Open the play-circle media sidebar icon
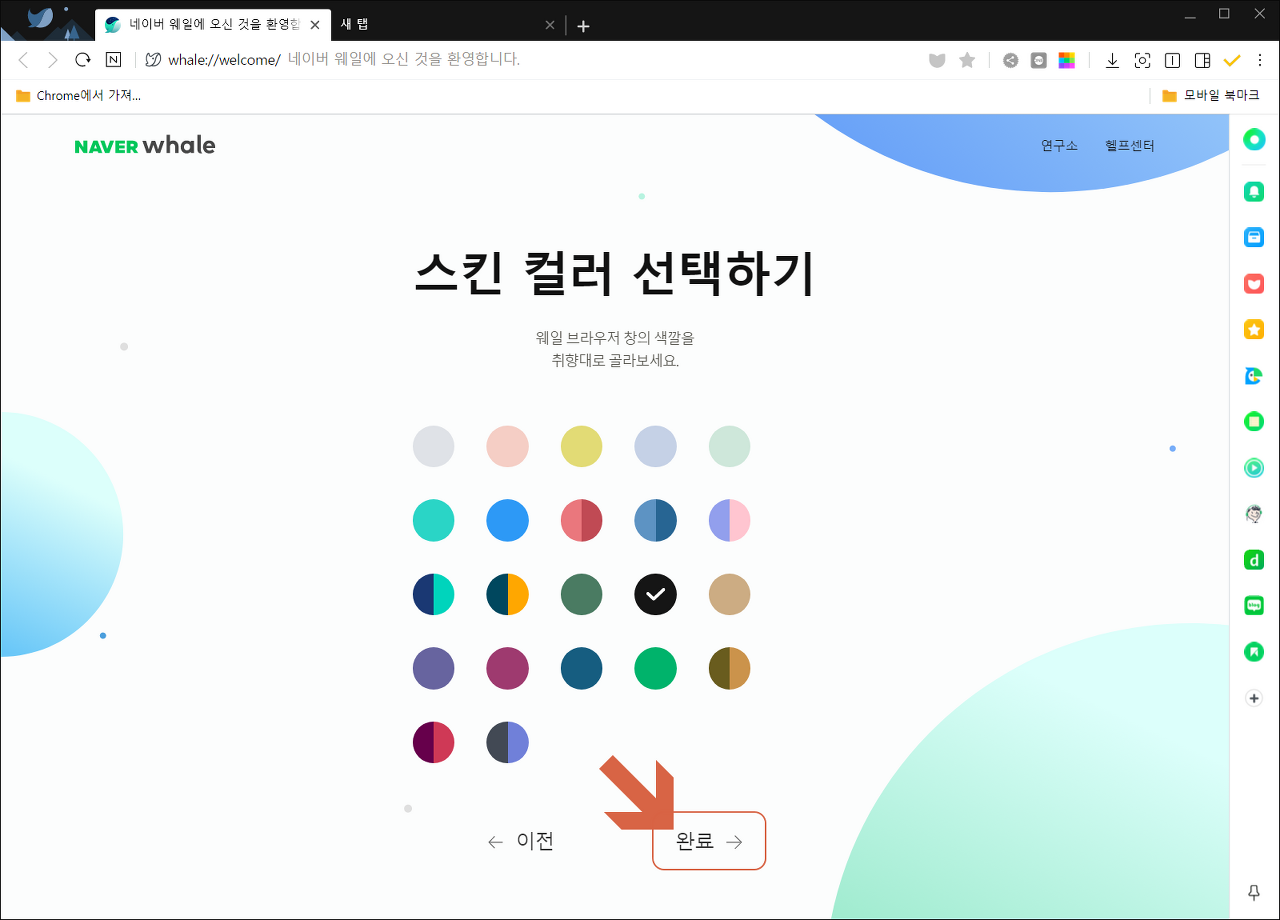1280x920 pixels. point(1254,467)
